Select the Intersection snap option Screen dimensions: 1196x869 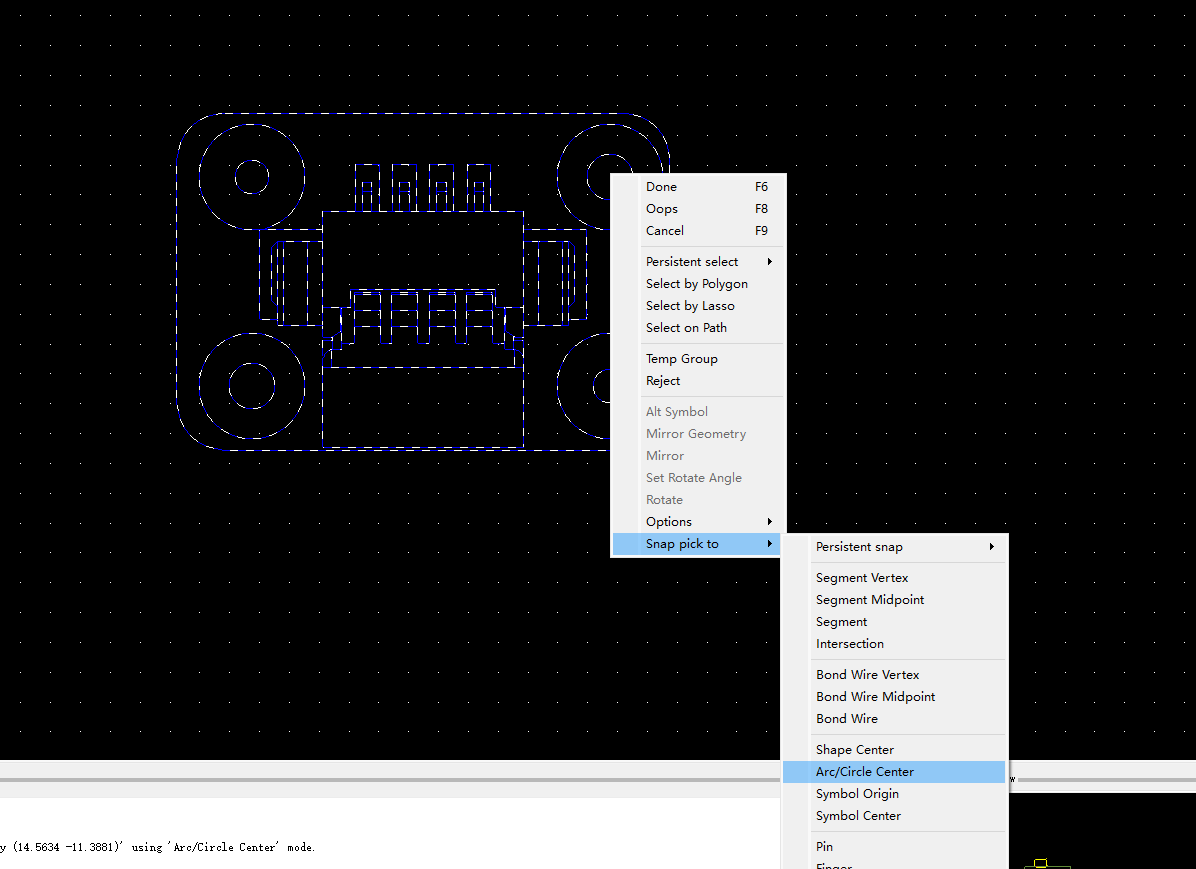pos(895,645)
